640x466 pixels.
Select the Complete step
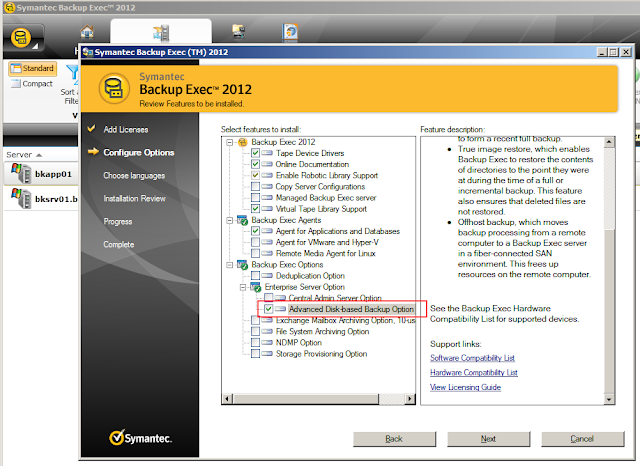tap(119, 244)
